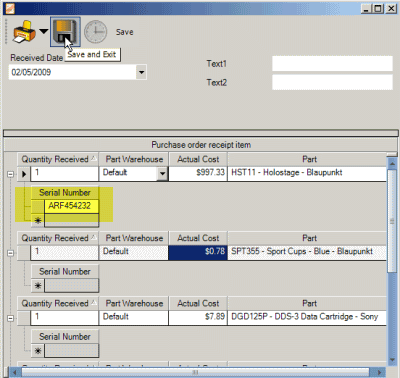
Task: Click the Default warehouse cell of Sport Cups row
Action: 134,253
